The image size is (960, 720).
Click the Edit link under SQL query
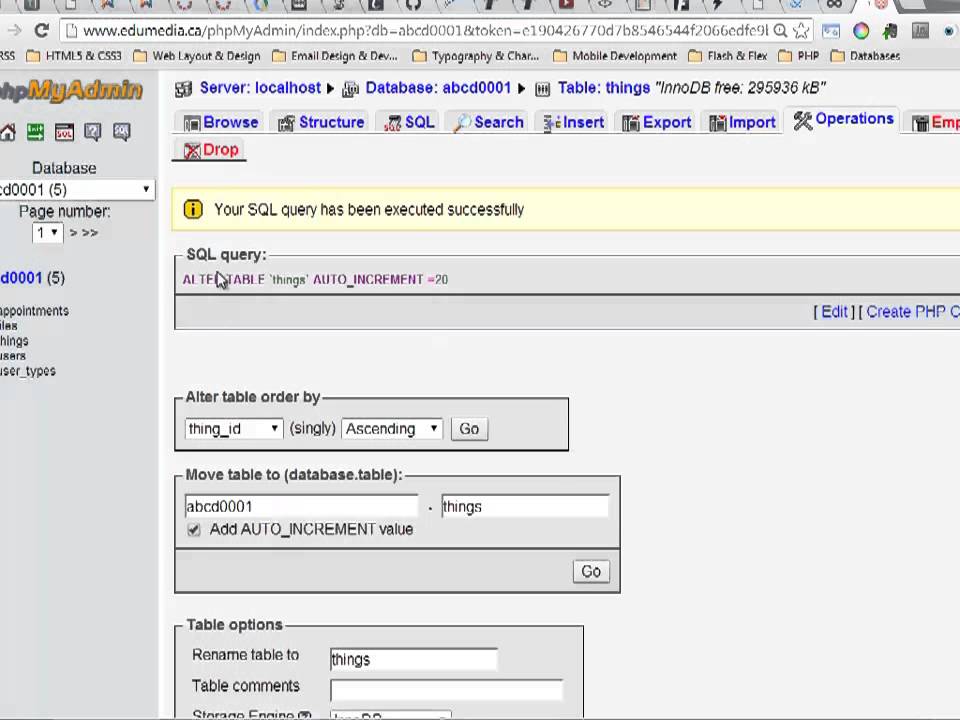(x=834, y=312)
